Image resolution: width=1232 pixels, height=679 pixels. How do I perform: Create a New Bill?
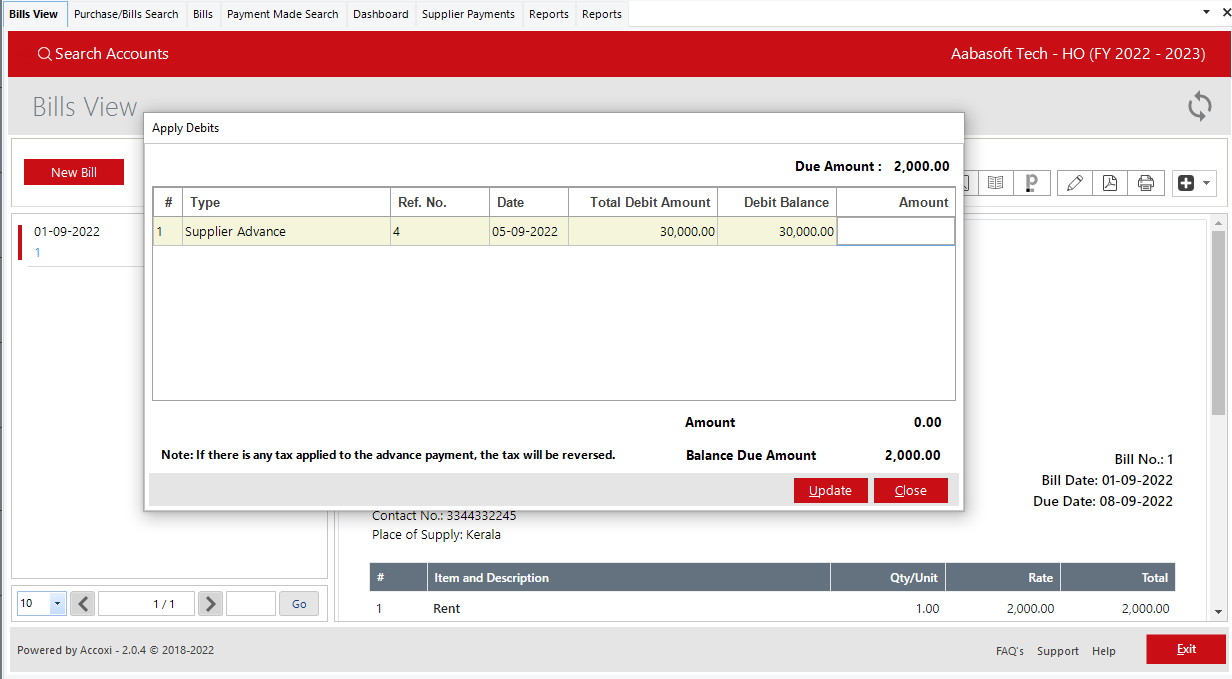(x=73, y=172)
